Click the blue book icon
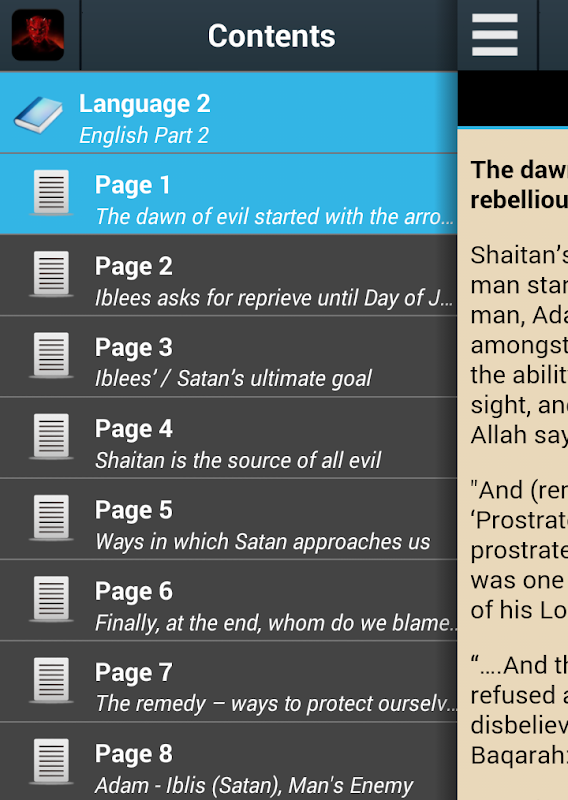Viewport: 568px width, 800px height. [x=38, y=115]
